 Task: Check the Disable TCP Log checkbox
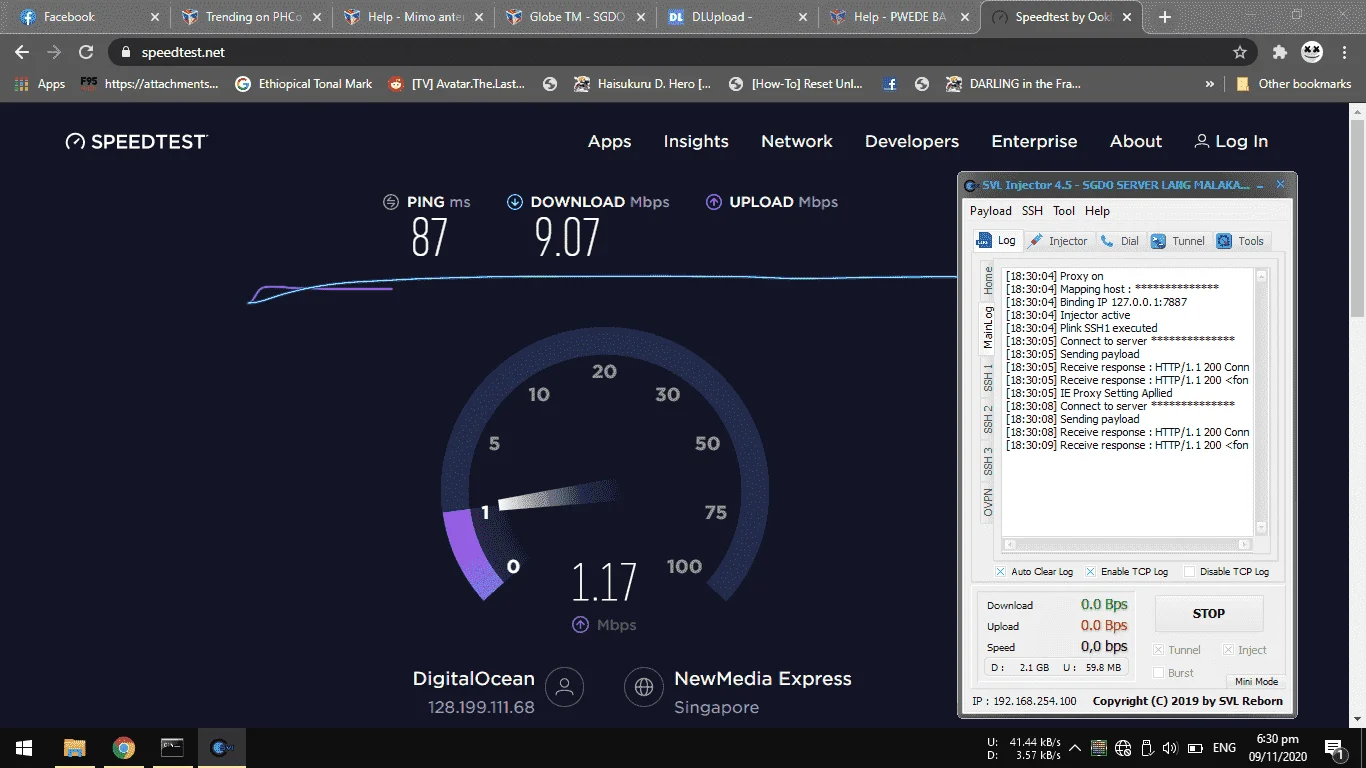(x=1189, y=572)
